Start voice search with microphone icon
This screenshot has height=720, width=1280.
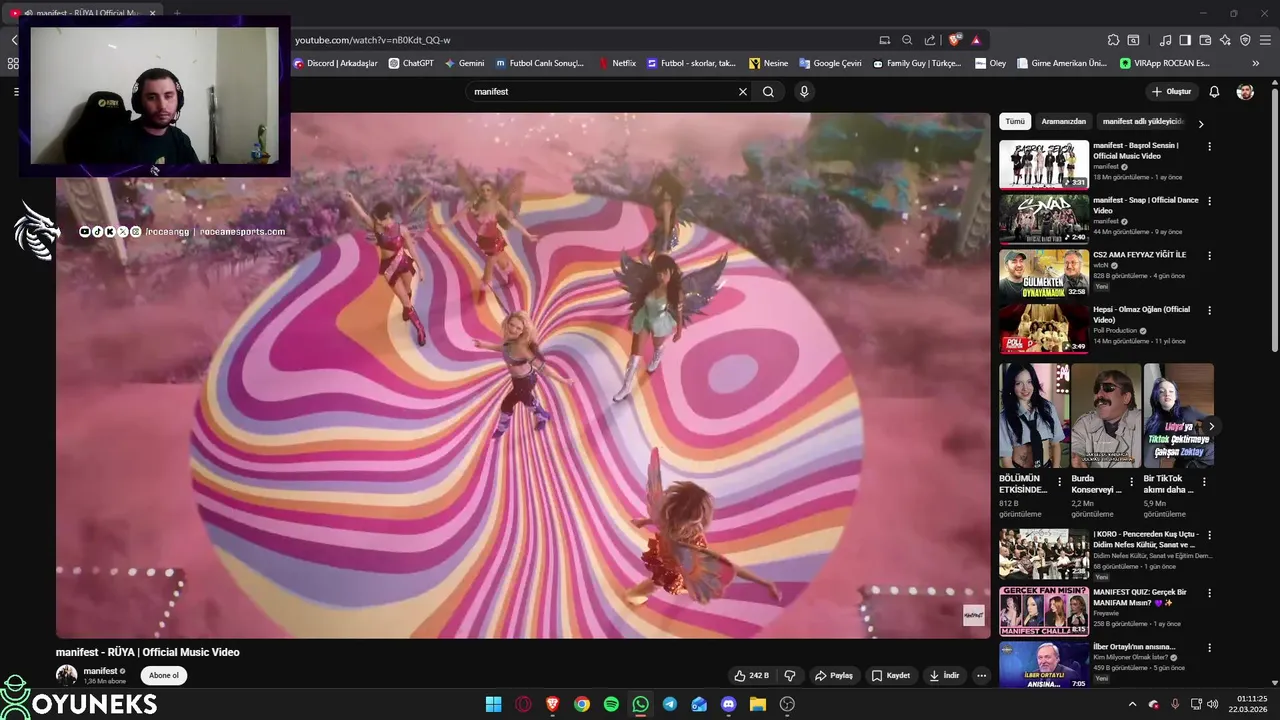(x=804, y=91)
